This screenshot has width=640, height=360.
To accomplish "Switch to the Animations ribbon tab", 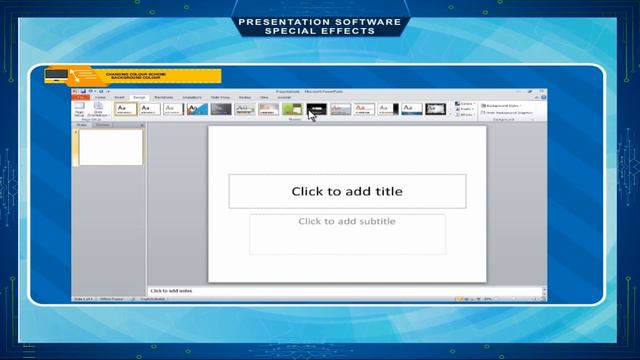I will point(192,98).
